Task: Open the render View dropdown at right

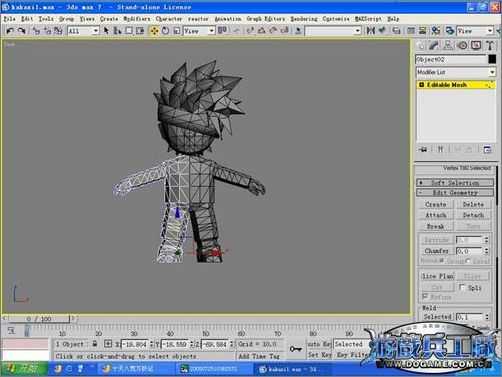Action: (475, 31)
